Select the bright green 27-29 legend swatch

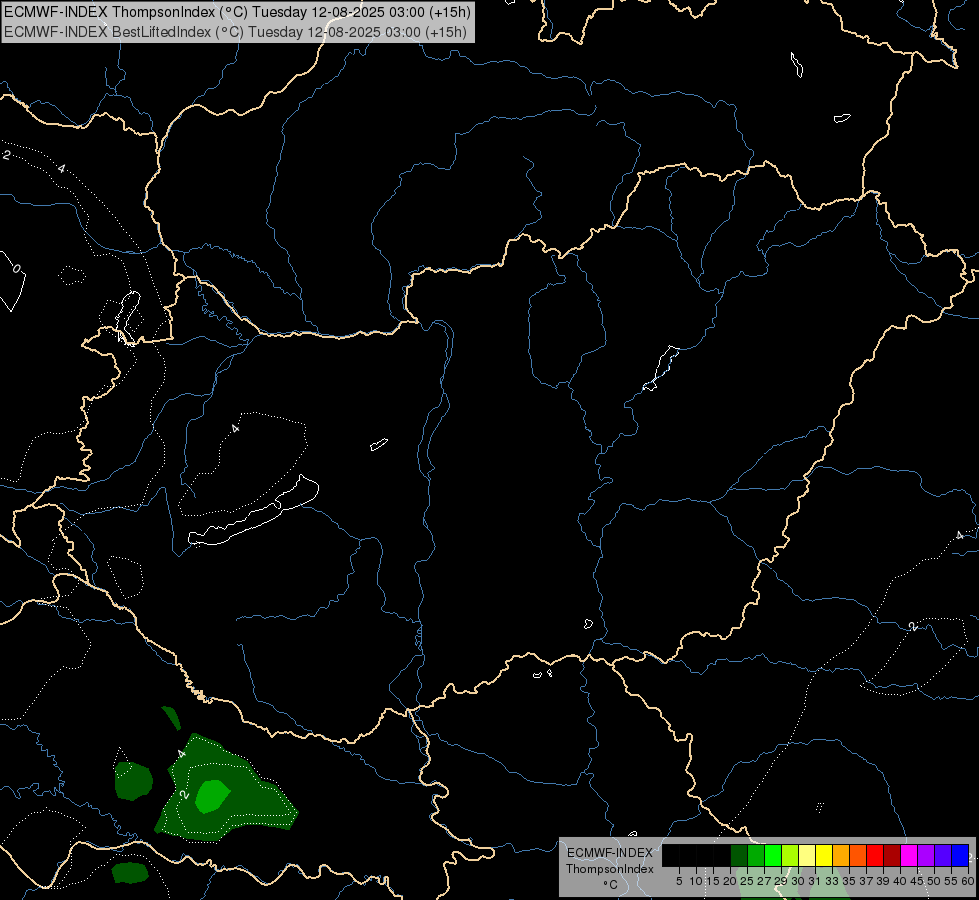click(x=773, y=855)
